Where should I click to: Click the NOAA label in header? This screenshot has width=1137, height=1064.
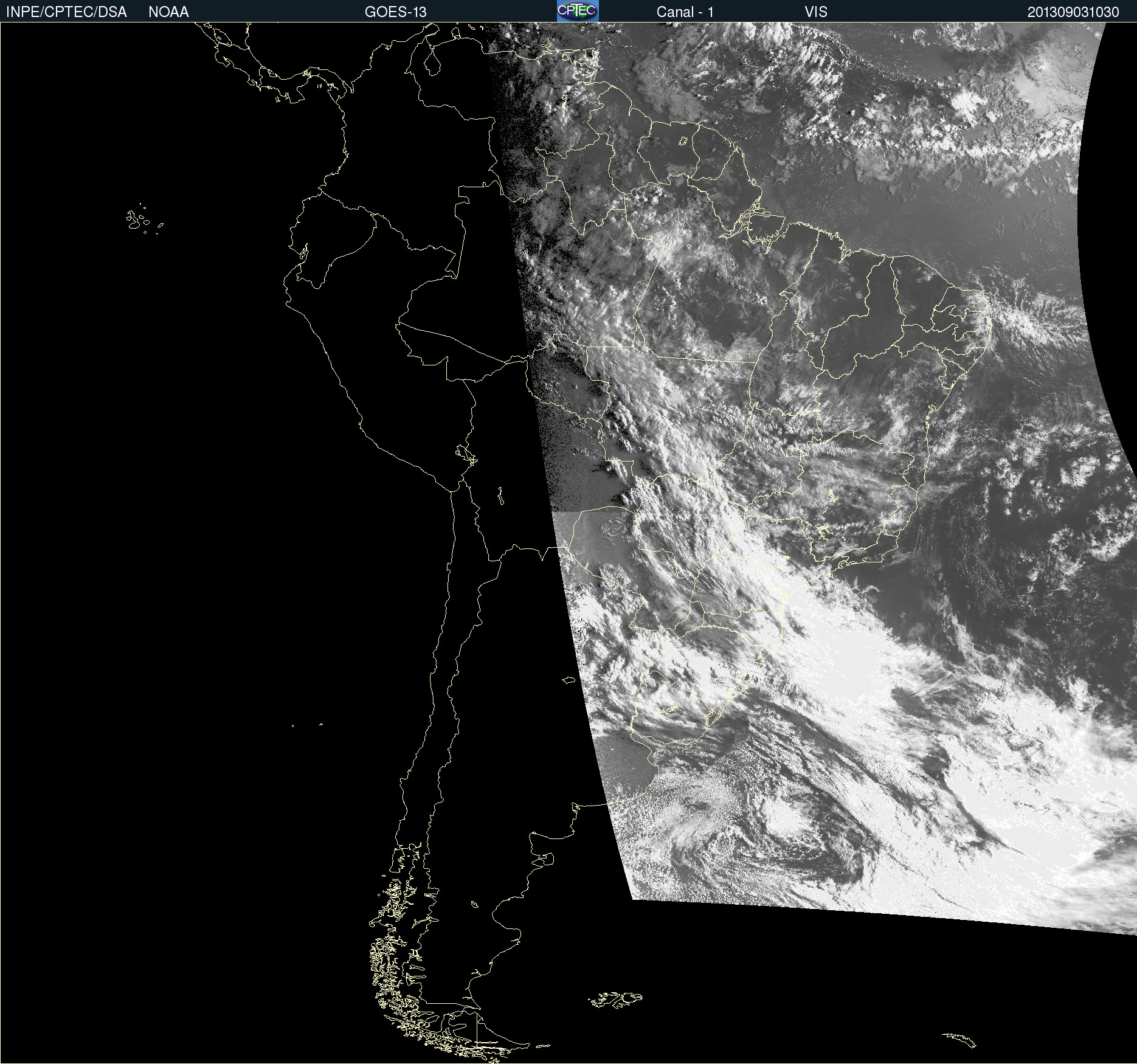pyautogui.click(x=168, y=12)
